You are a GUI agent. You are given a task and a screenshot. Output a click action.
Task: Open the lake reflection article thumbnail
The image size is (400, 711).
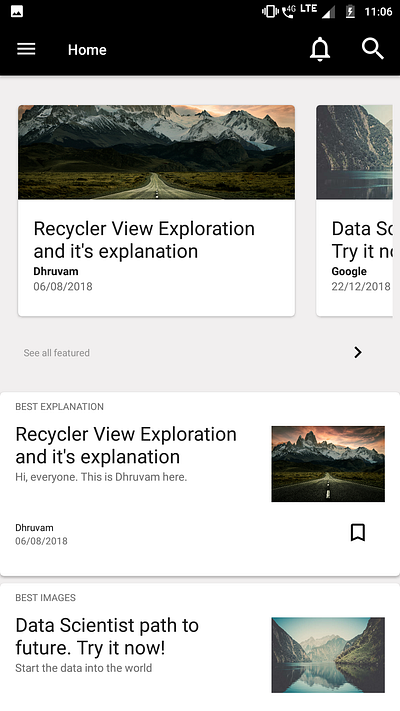tap(328, 655)
